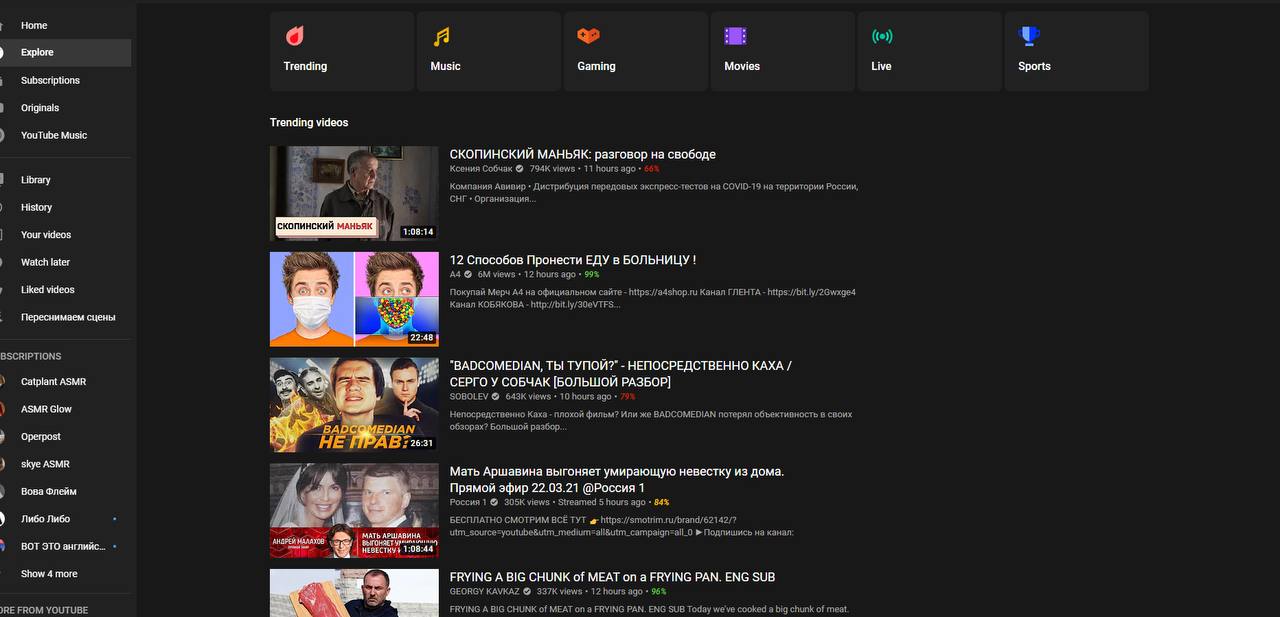Open the Movies film strip icon
1280x617 pixels.
(x=735, y=36)
